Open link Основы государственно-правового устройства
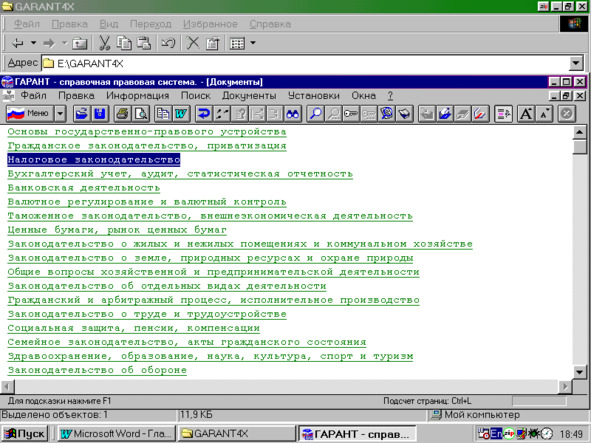This screenshot has height=443, width=591. pos(147,132)
